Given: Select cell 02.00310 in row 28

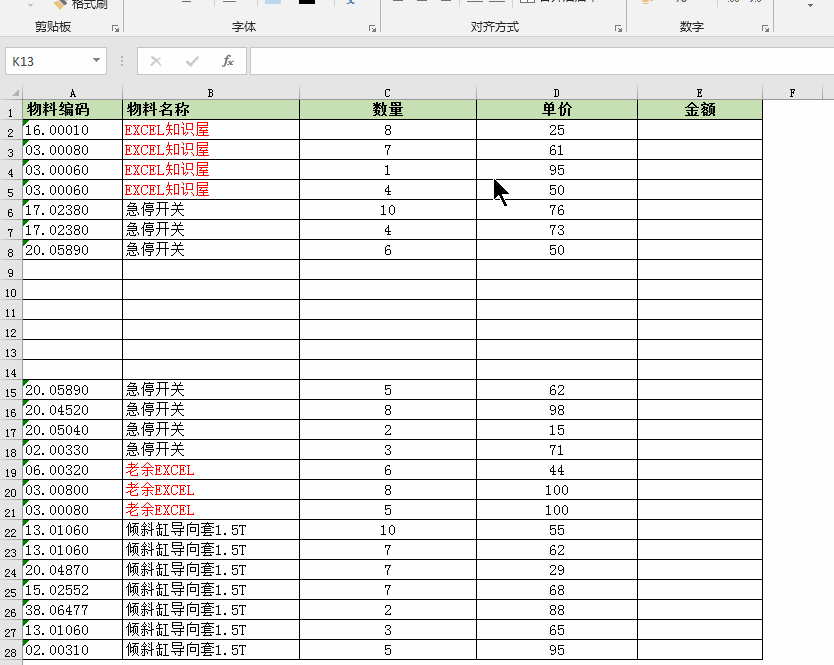Looking at the screenshot, I should point(72,650).
